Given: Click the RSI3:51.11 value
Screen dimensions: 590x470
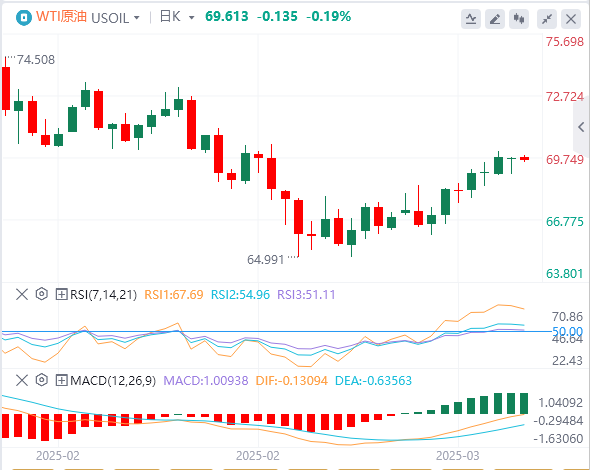Looking at the screenshot, I should (306, 294).
